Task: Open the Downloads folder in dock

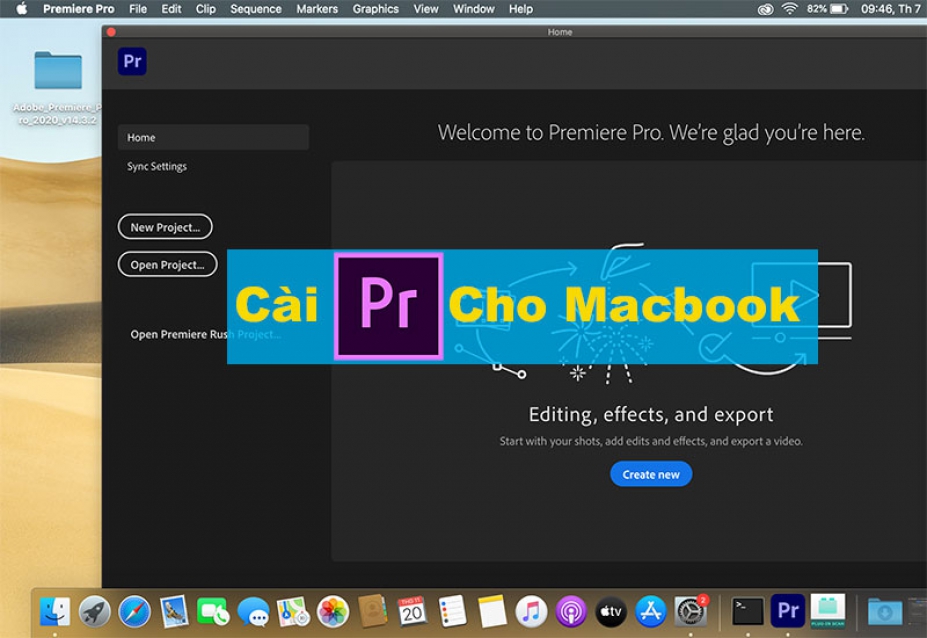Action: pos(884,611)
